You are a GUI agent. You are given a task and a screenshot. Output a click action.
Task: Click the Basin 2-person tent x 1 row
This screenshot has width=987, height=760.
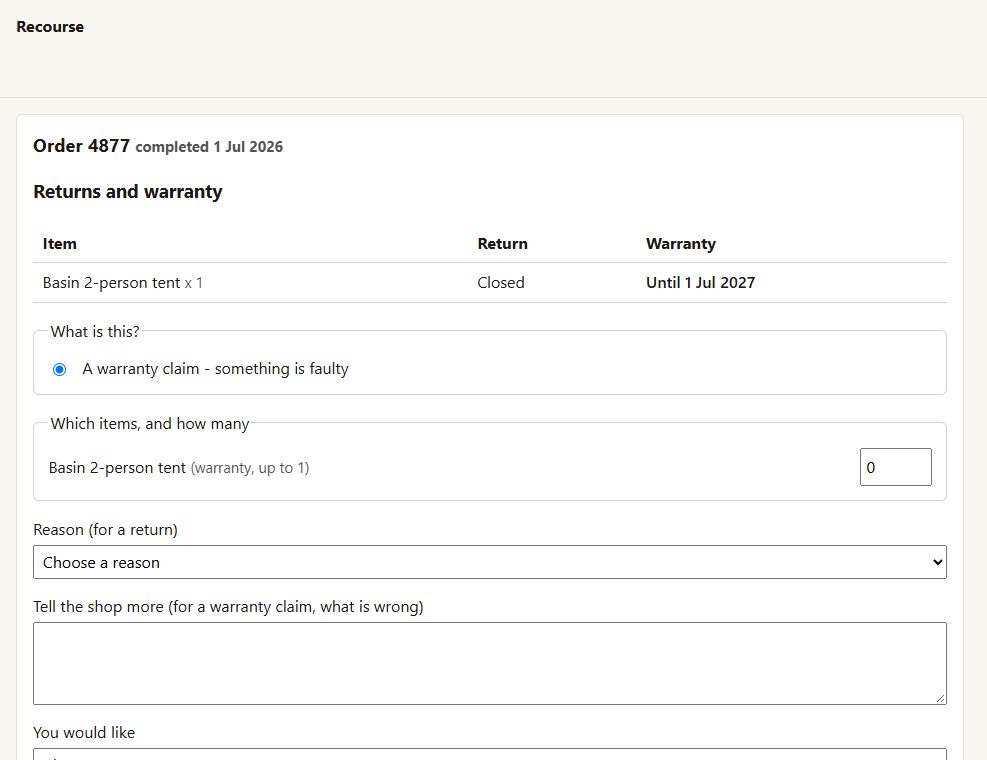(x=490, y=283)
